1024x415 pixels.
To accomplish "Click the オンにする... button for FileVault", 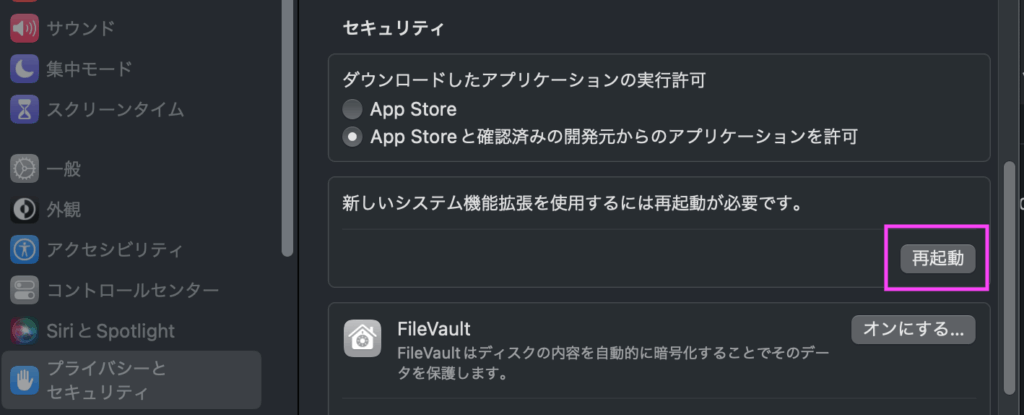I will tap(913, 328).
